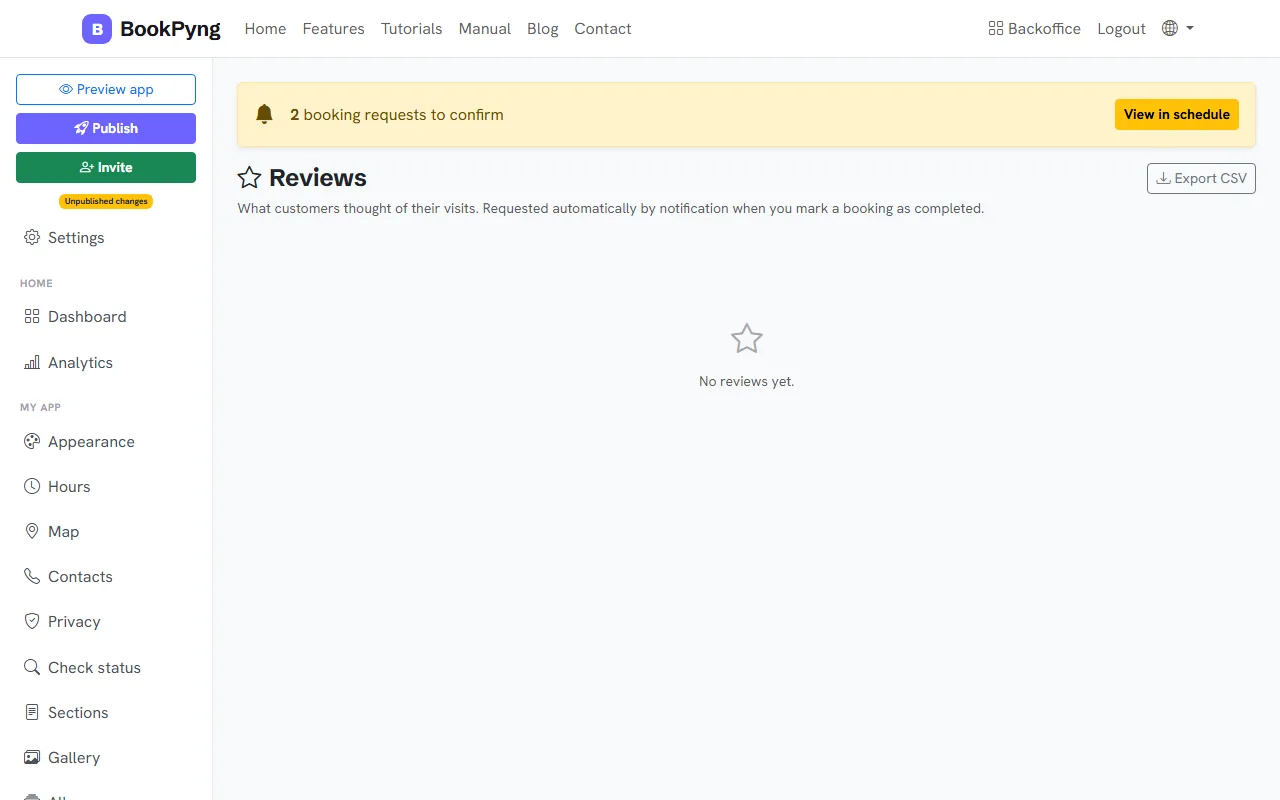
Task: Click the Appearance palette icon
Action: (x=32, y=441)
